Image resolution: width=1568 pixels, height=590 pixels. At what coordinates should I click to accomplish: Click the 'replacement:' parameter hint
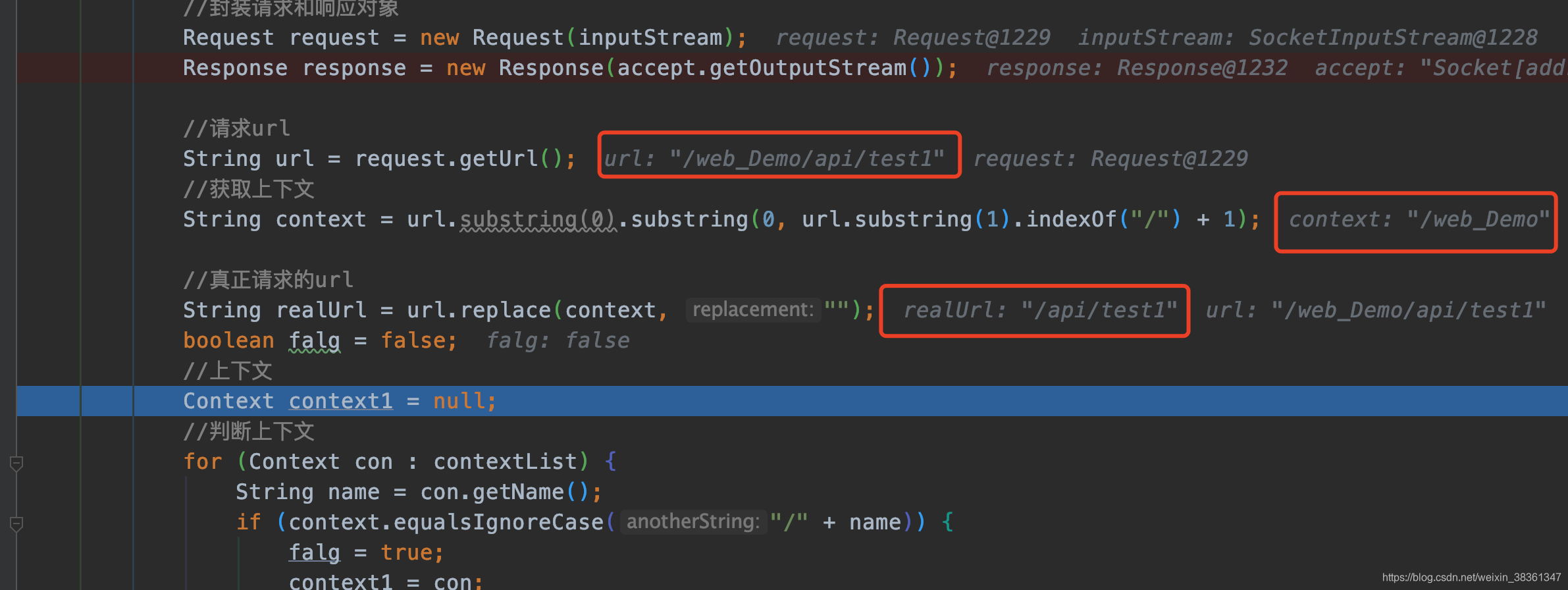coord(753,309)
